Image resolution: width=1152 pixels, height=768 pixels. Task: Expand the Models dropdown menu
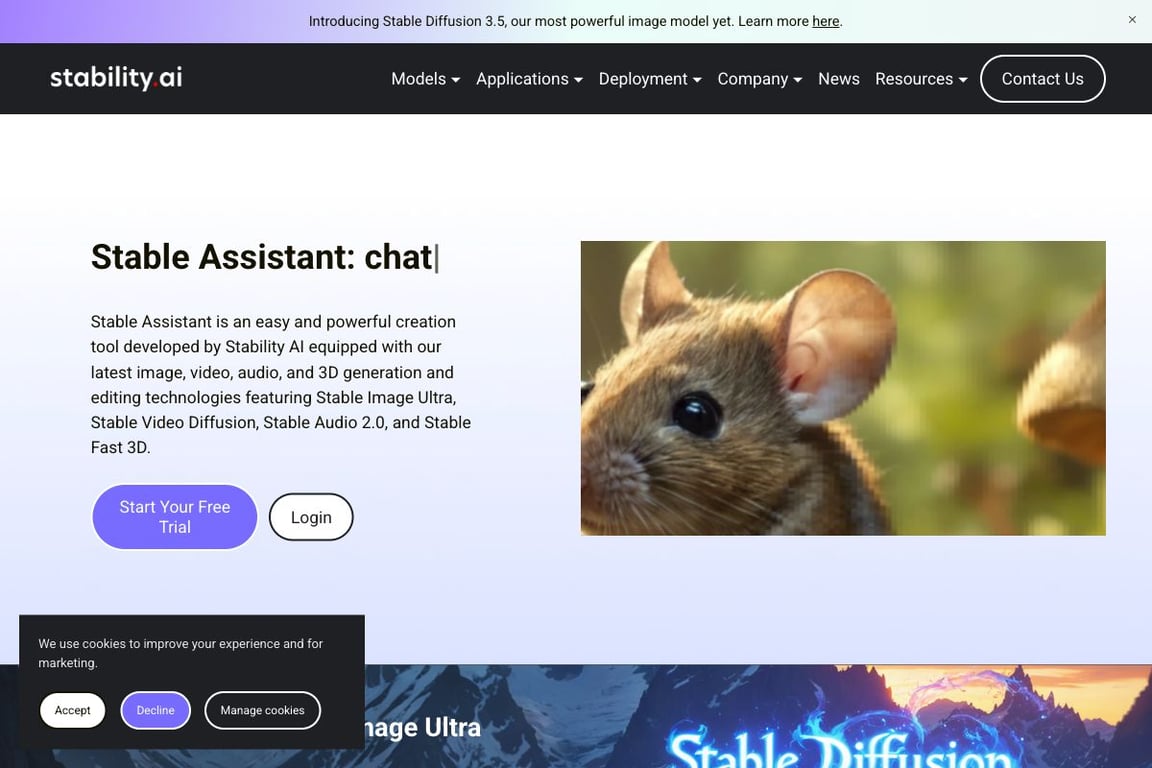point(425,79)
